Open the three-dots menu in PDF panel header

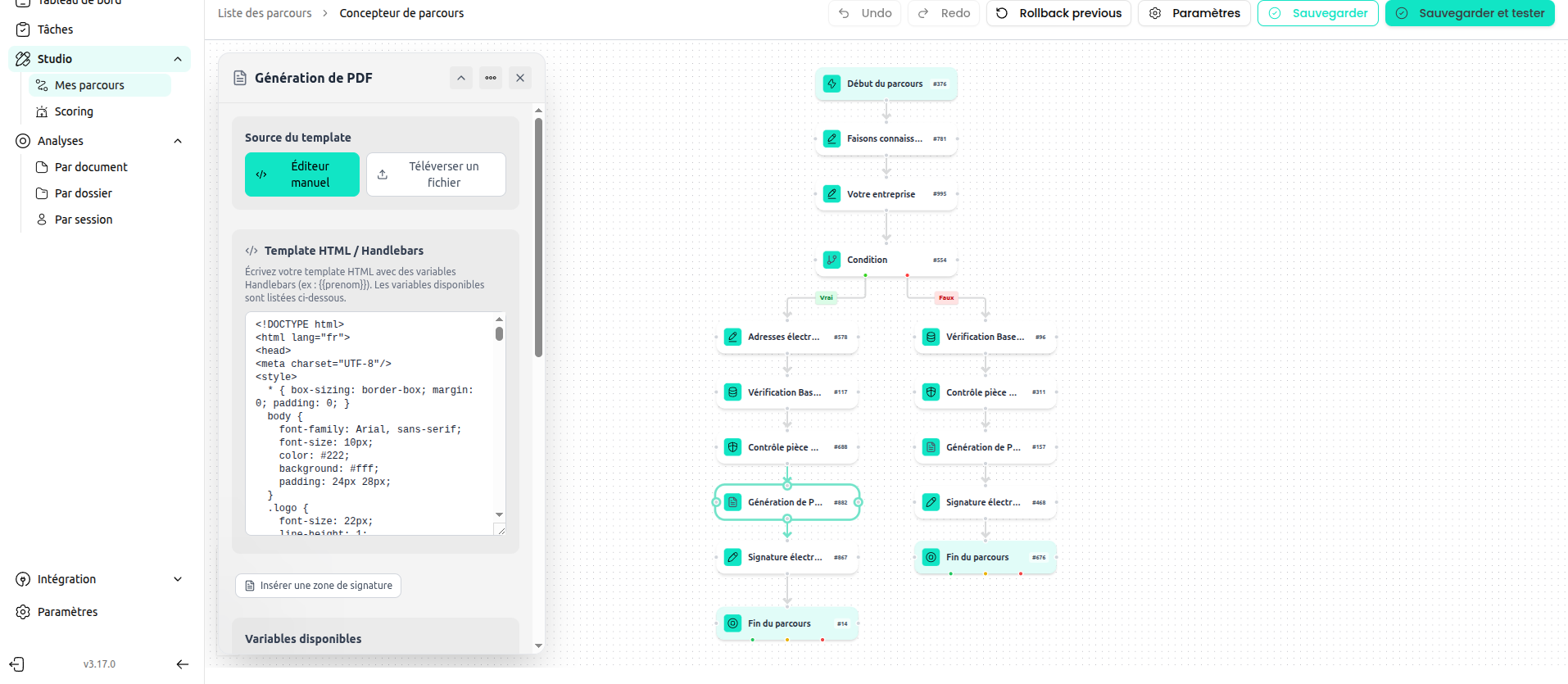491,78
